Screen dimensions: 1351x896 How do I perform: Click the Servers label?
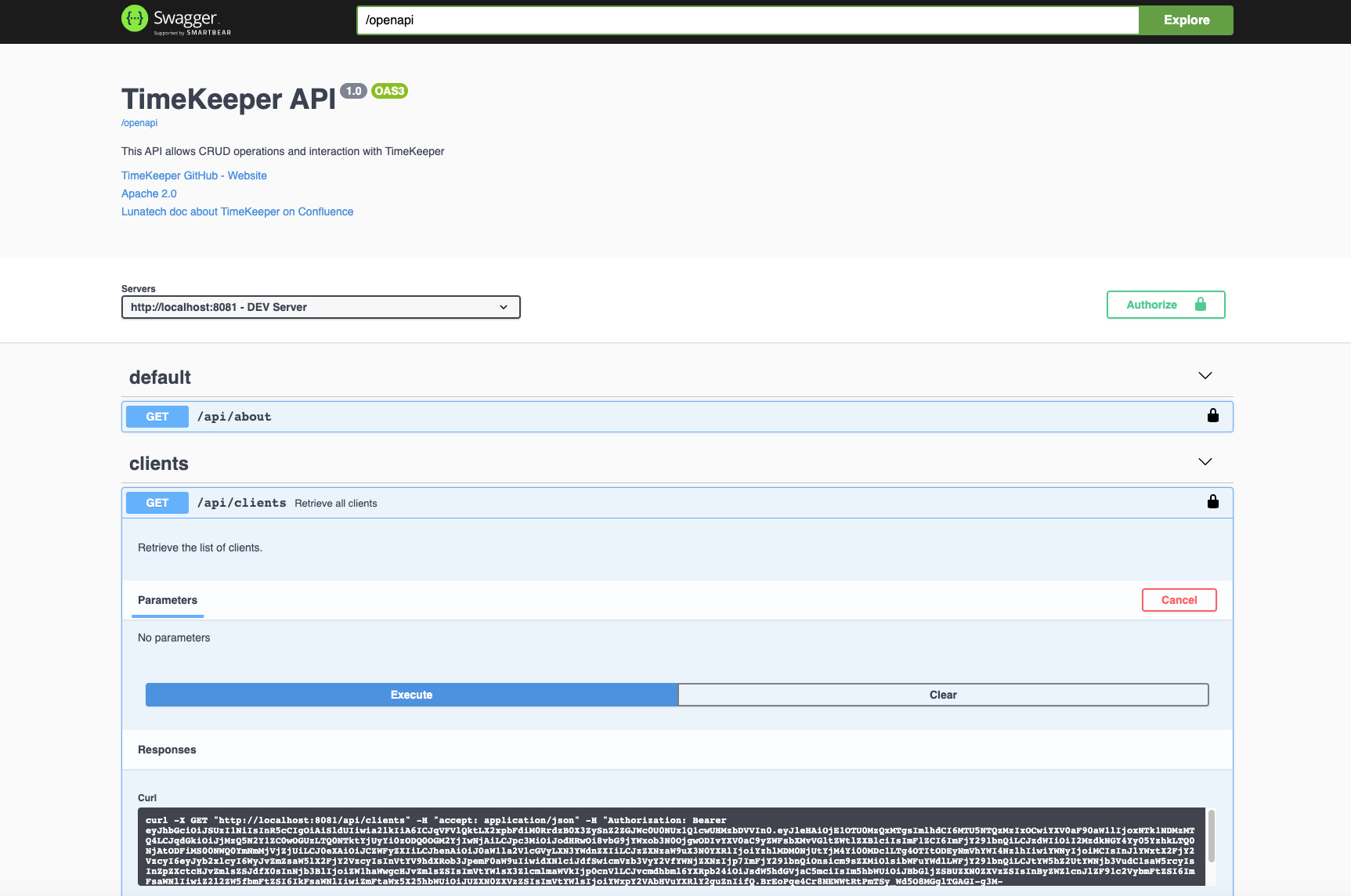click(x=139, y=289)
